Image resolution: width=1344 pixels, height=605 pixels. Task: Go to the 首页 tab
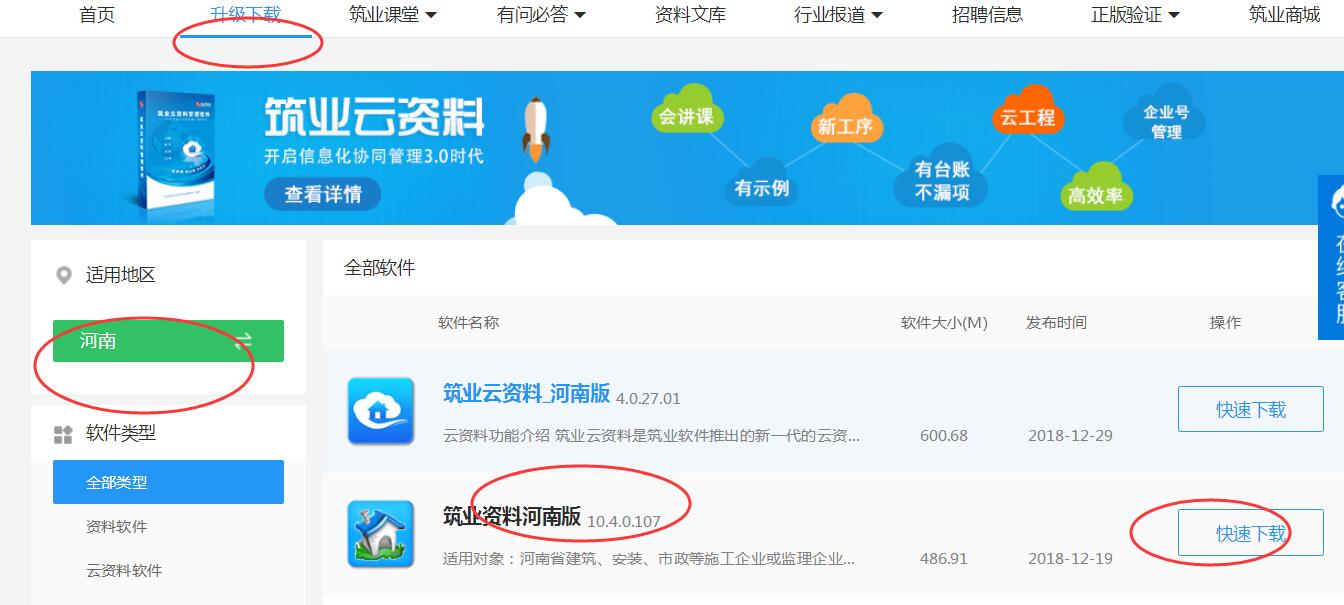[x=97, y=15]
